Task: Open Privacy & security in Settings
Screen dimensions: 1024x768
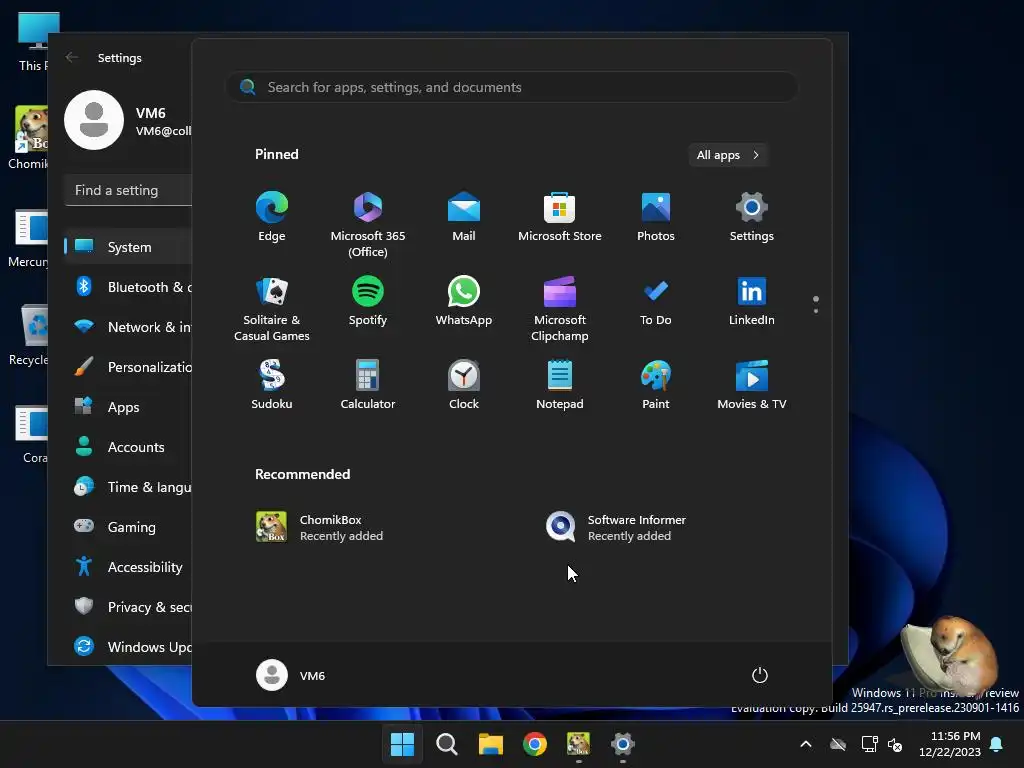Action: coord(129,607)
